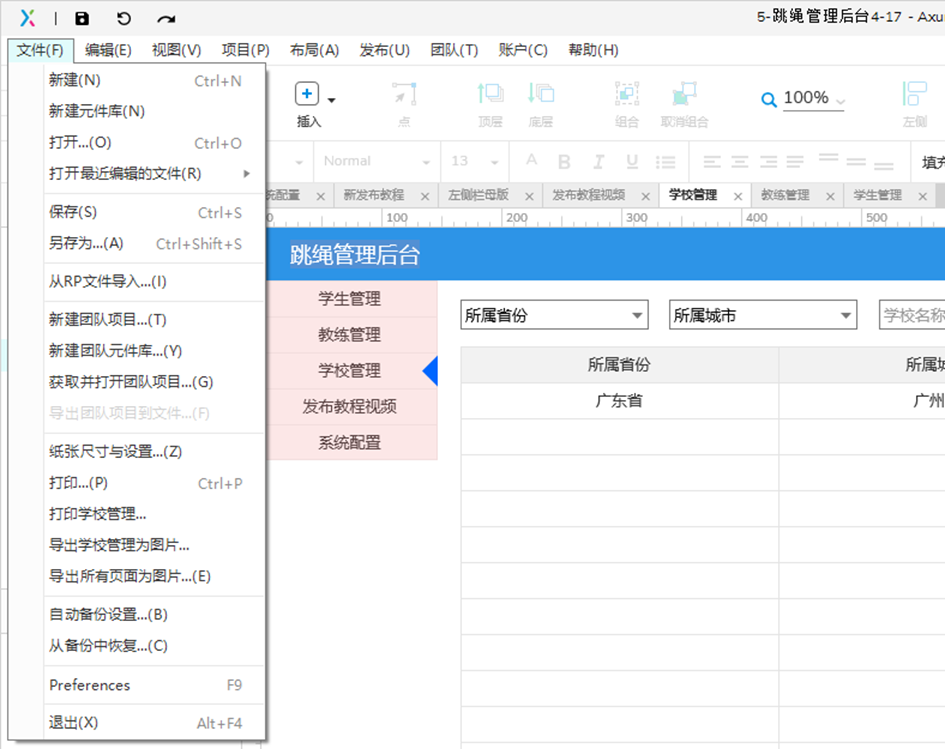Toggle bold formatting

coord(564,161)
